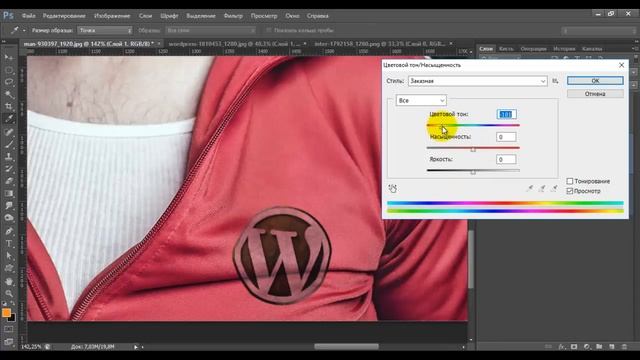Image resolution: width=640 pixels, height=360 pixels.
Task: Click the Насыщенность slider handle
Action: coord(473,150)
